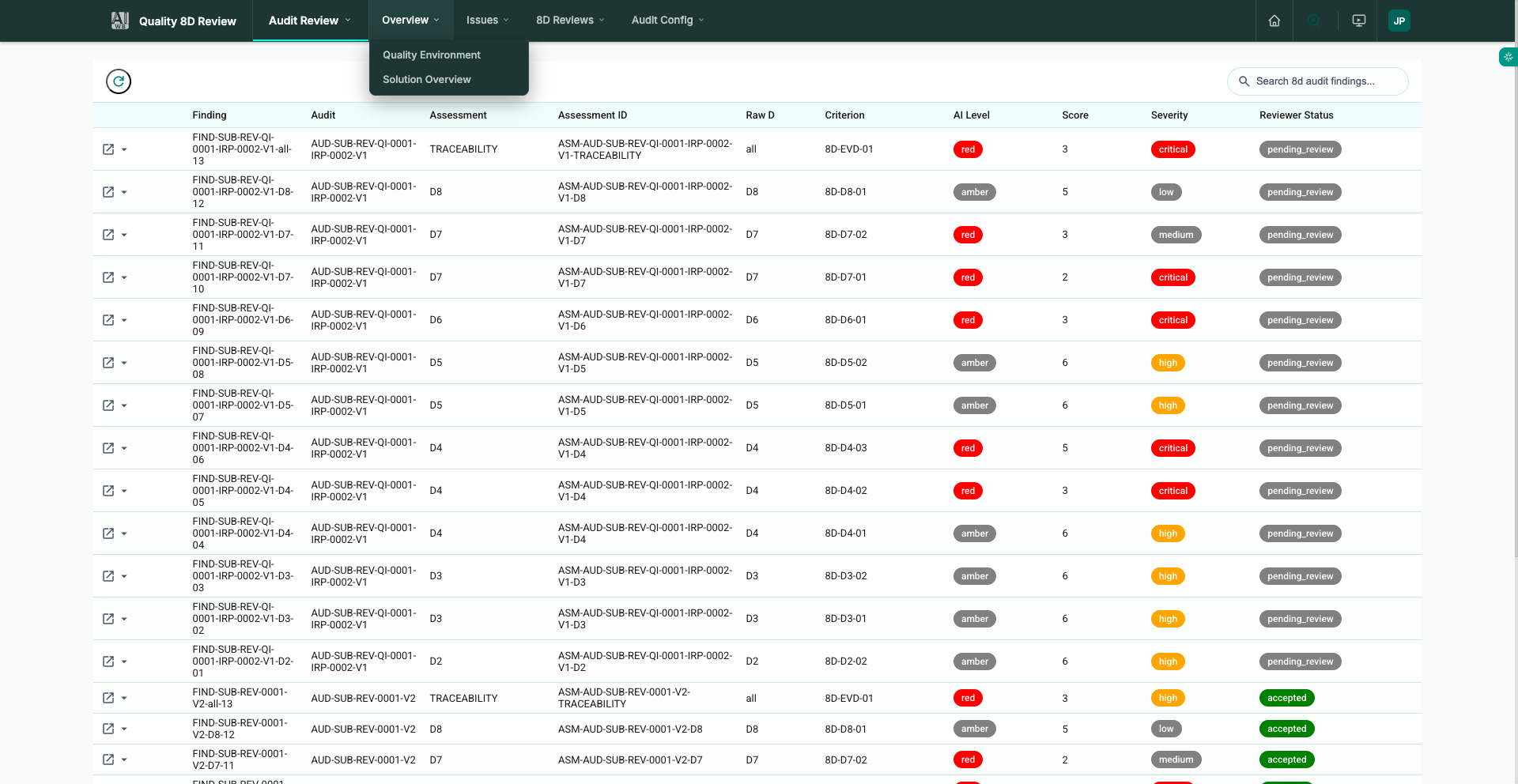Open finding IRP-0002-V1-D7-11 via its open icon

[x=108, y=235]
